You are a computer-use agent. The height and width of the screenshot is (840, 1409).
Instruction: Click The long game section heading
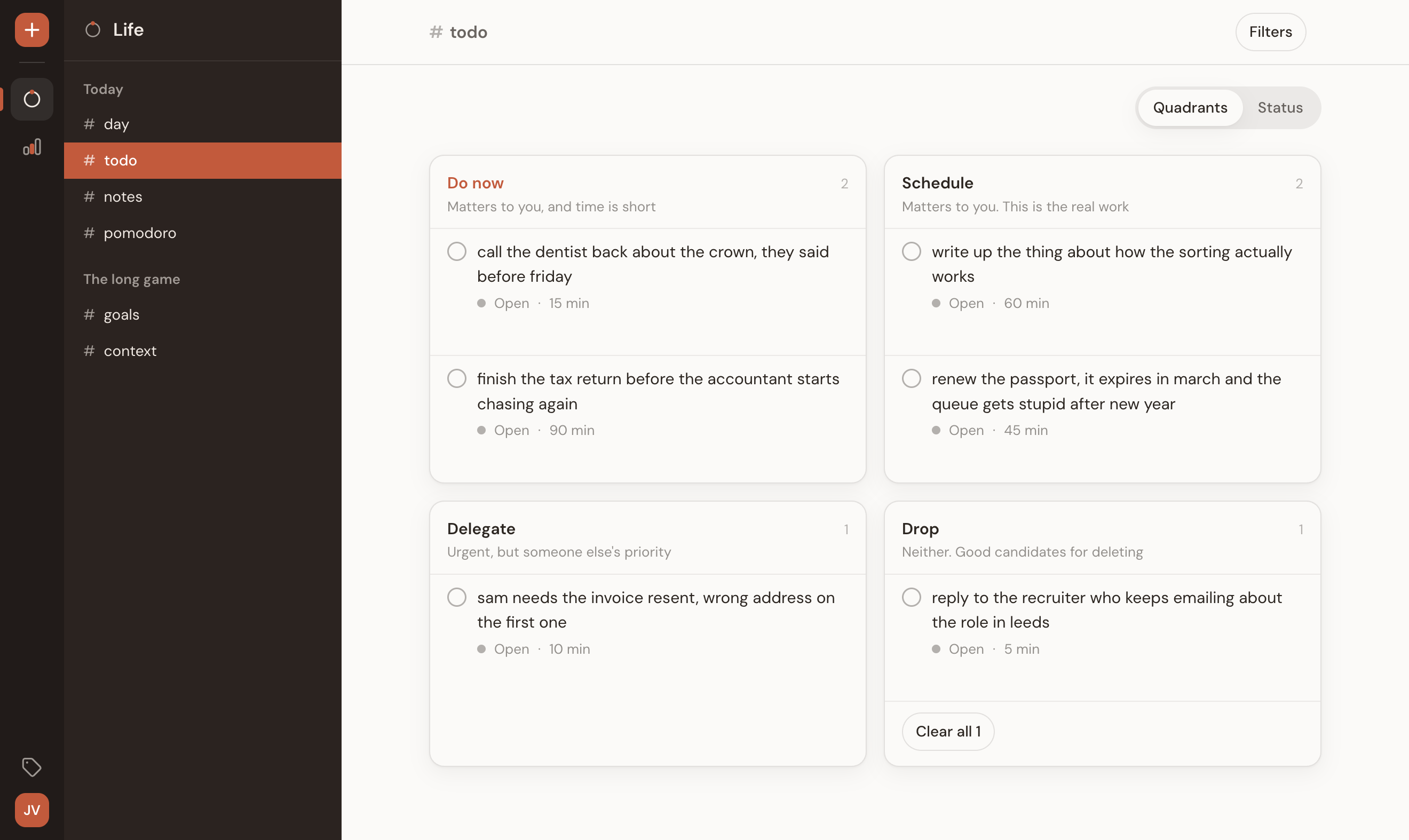(131, 279)
